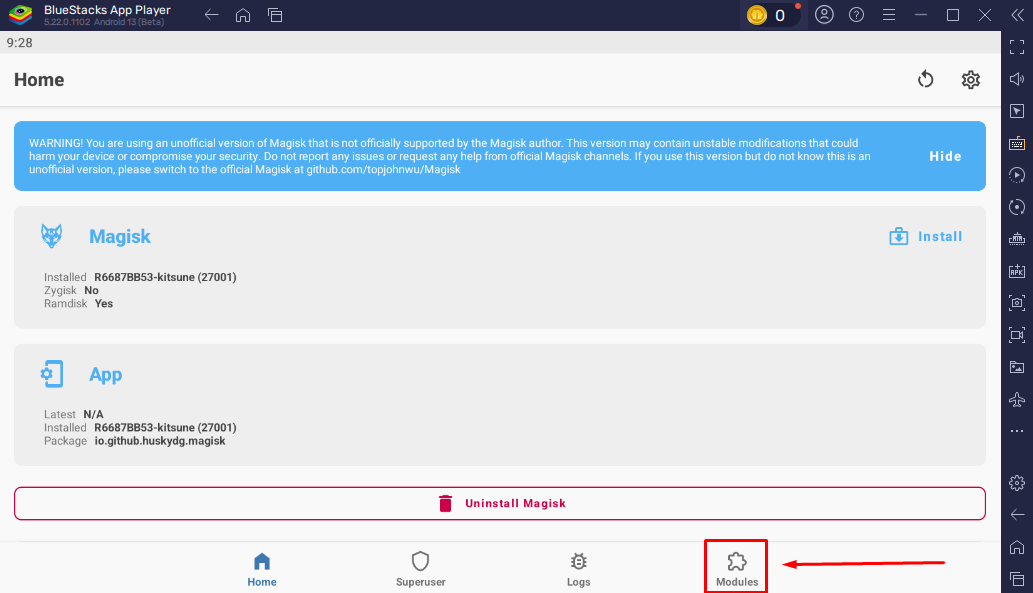The width and height of the screenshot is (1033, 593).
Task: Click the BlueStacks home icon in title bar
Action: coord(243,14)
